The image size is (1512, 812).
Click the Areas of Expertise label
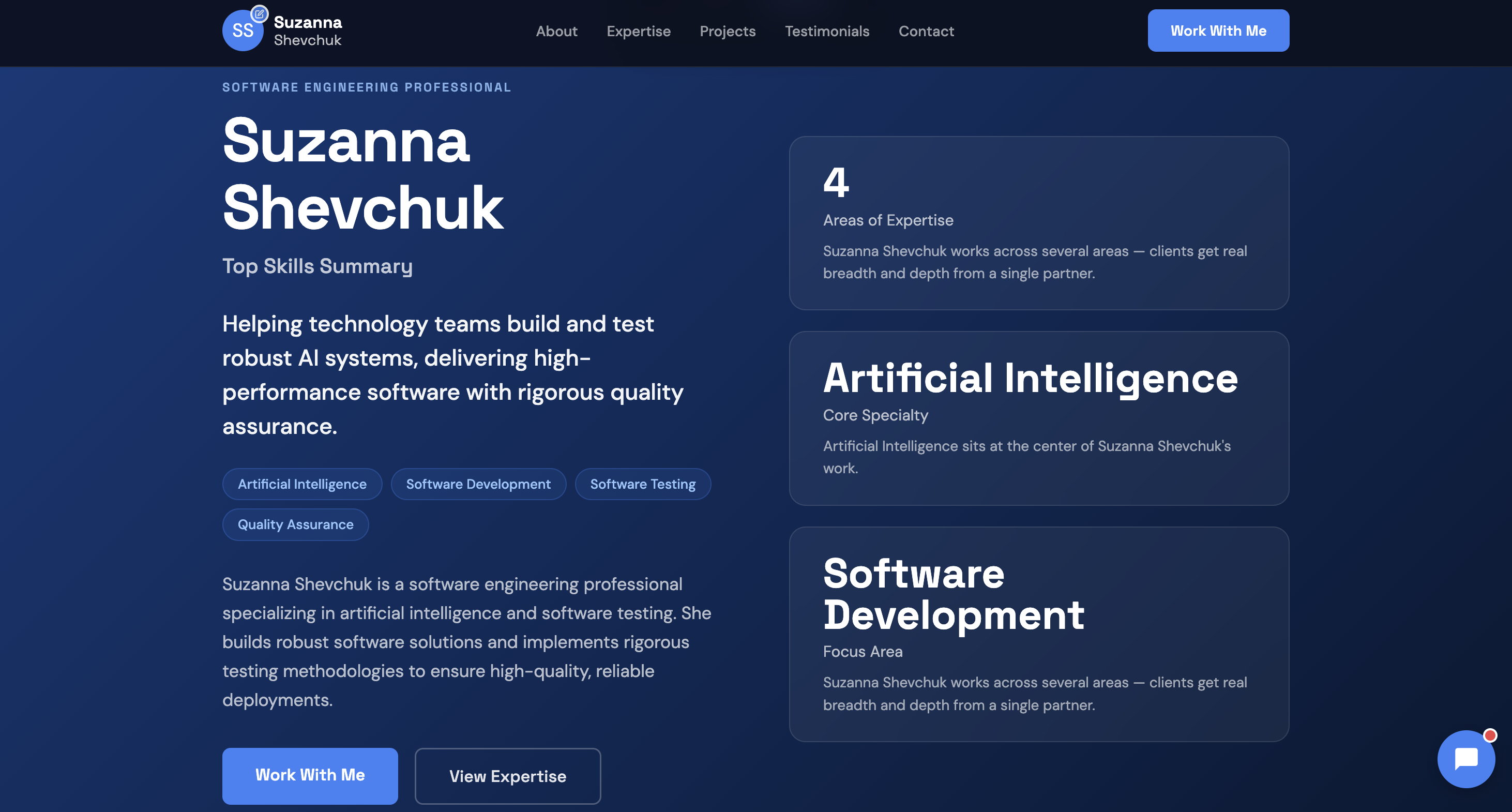pos(887,220)
